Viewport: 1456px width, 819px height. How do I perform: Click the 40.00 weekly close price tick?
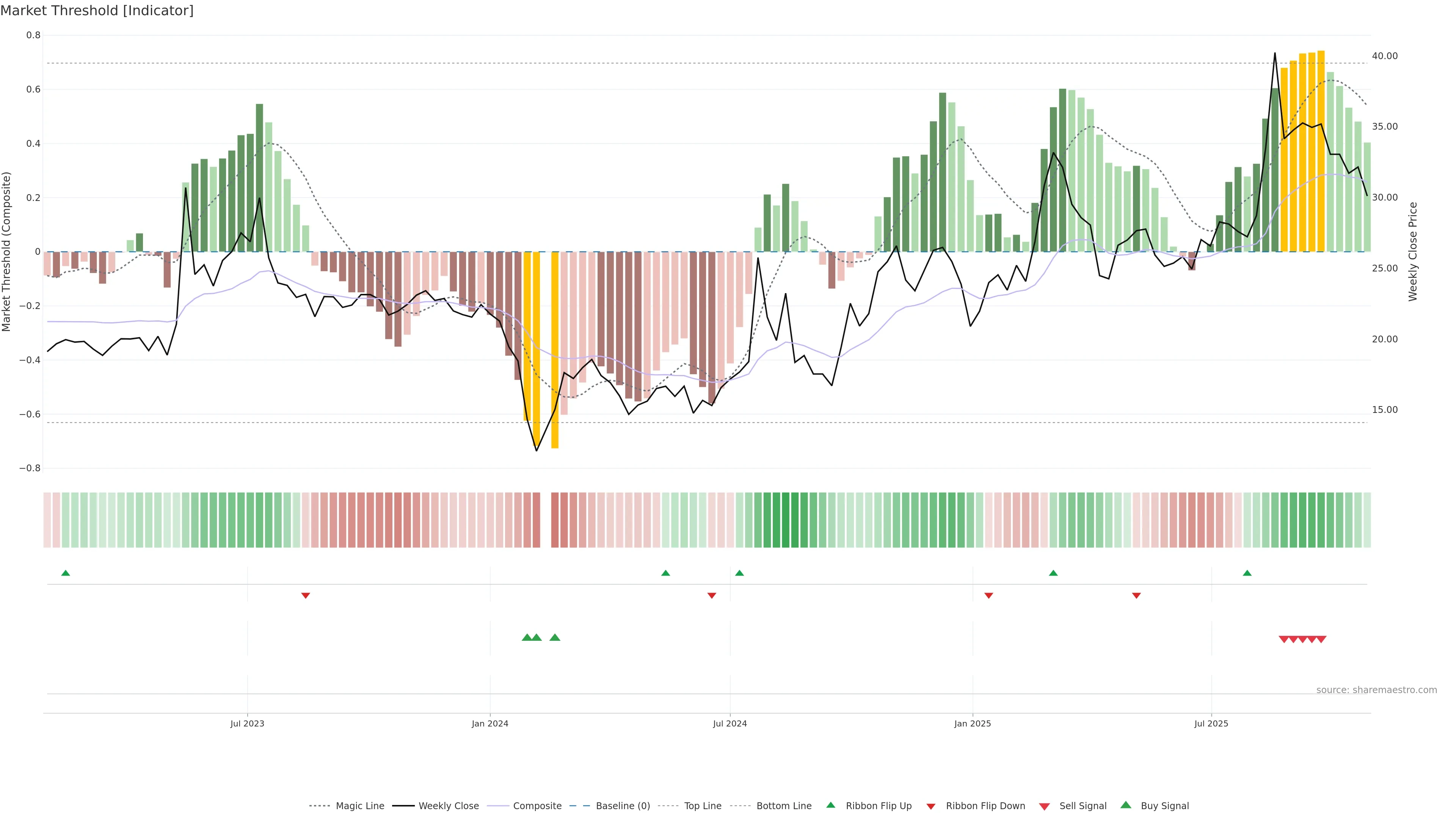(x=1384, y=56)
